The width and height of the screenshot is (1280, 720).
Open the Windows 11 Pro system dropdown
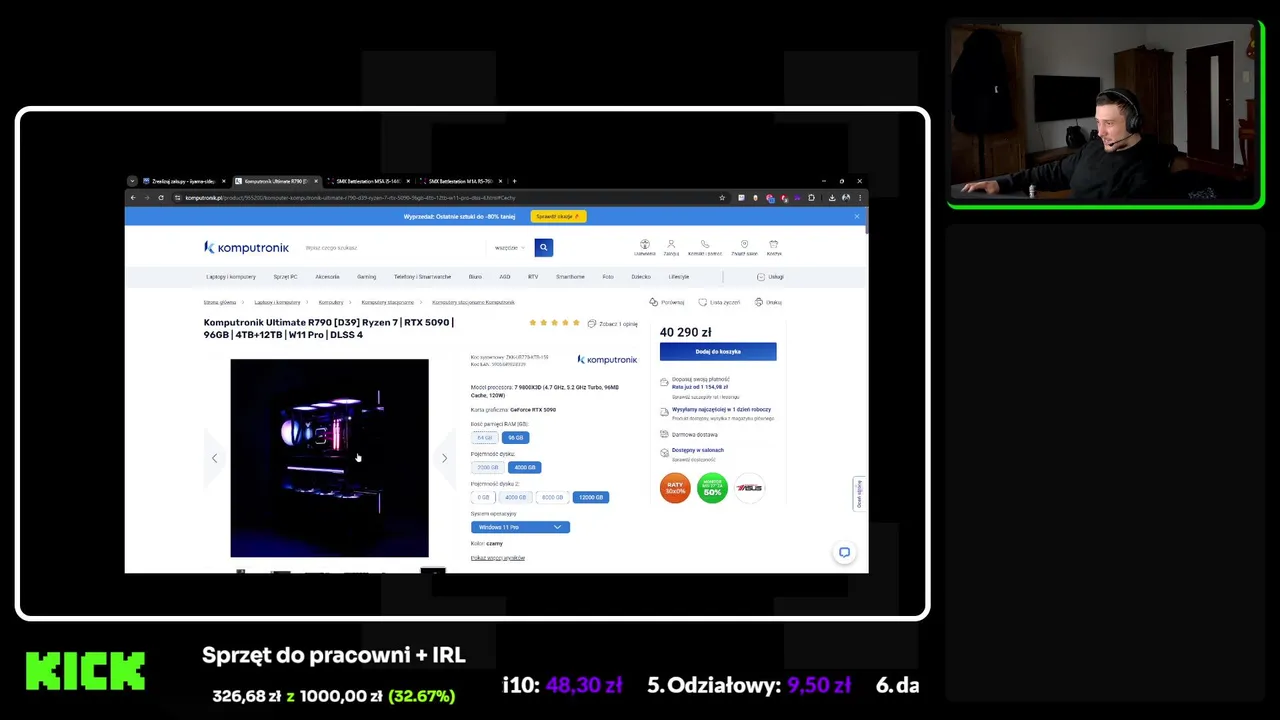[520, 527]
